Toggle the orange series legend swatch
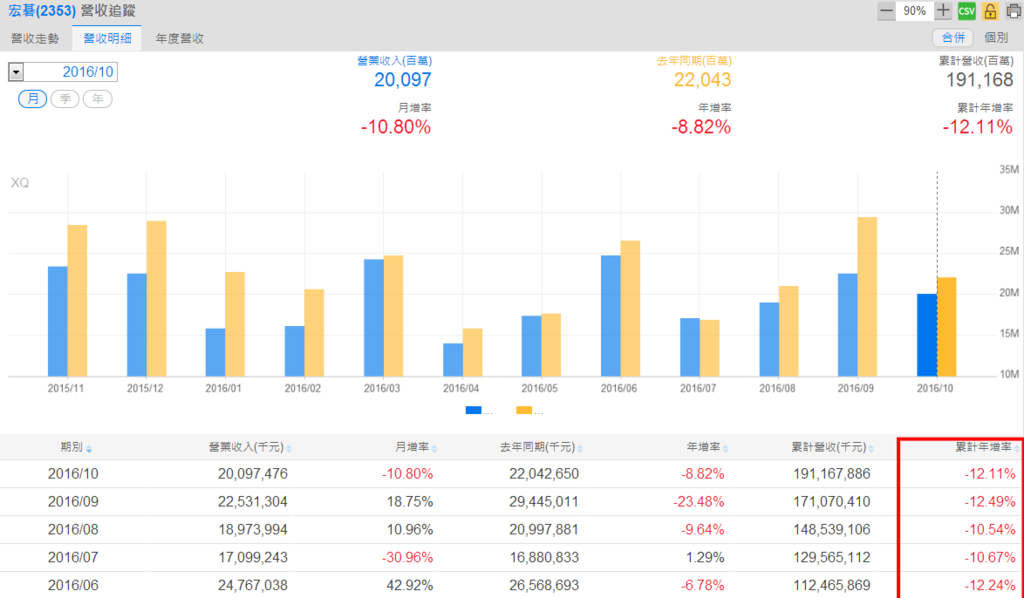Image resolution: width=1024 pixels, height=598 pixels. (524, 411)
